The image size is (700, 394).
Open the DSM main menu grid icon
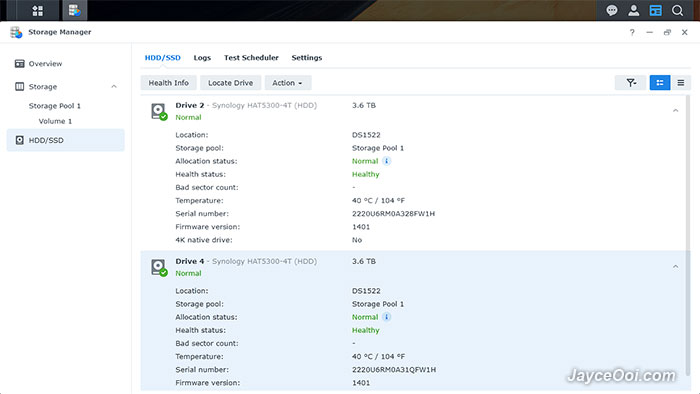(x=38, y=10)
